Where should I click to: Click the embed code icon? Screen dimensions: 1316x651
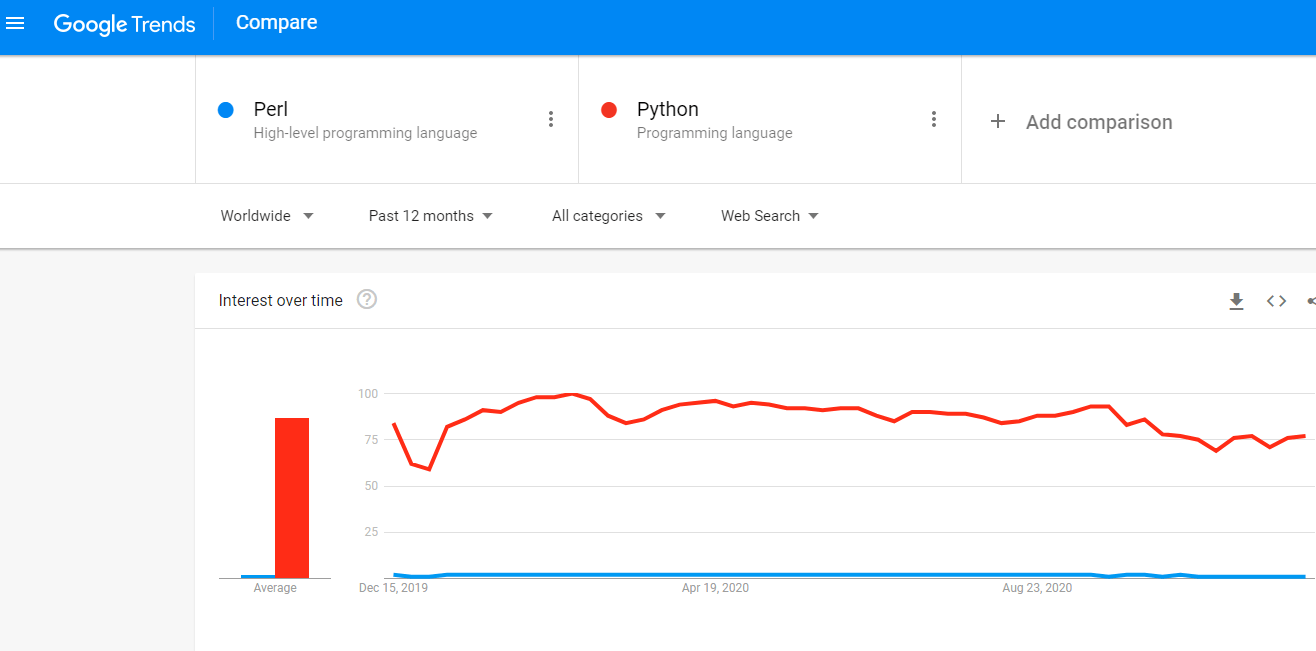(x=1276, y=301)
